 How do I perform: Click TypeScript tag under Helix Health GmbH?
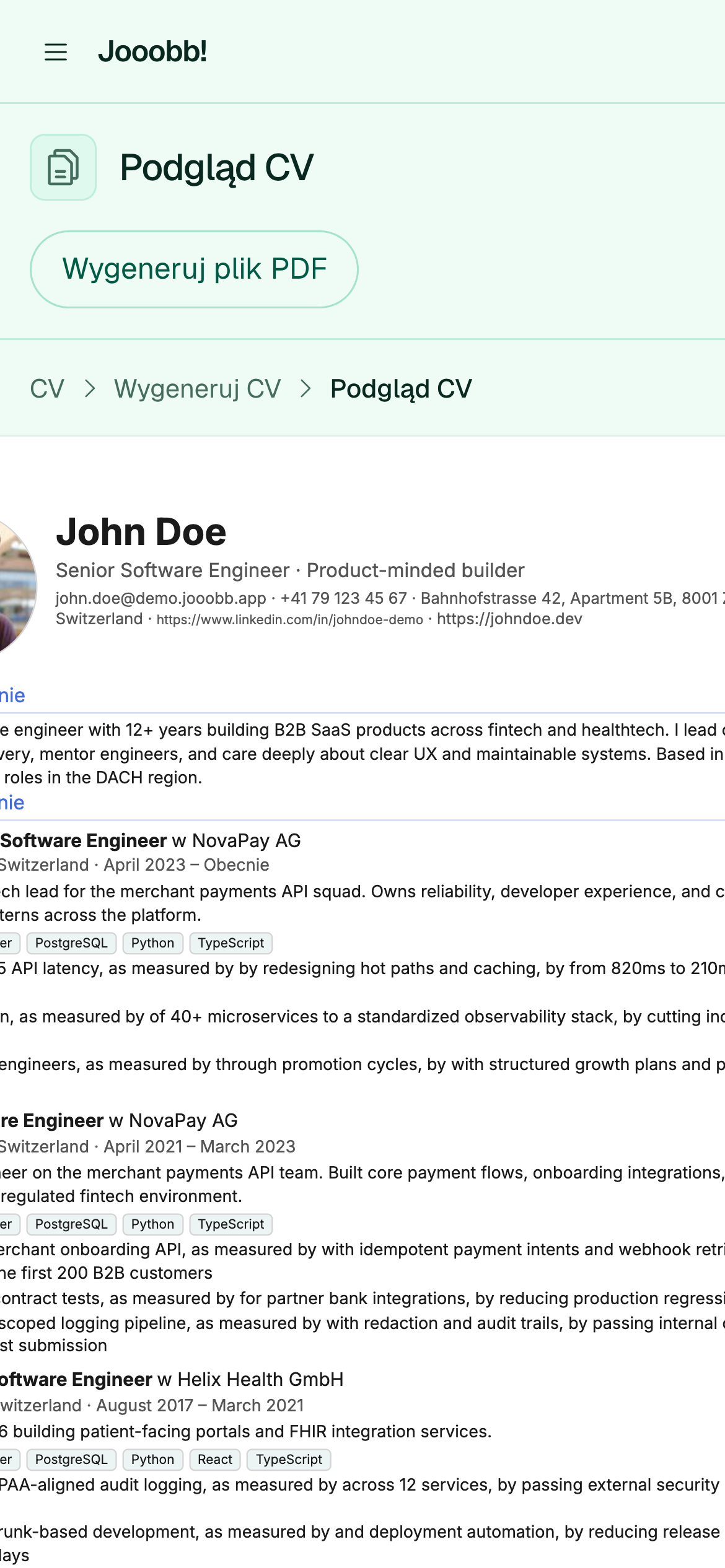(x=289, y=1460)
